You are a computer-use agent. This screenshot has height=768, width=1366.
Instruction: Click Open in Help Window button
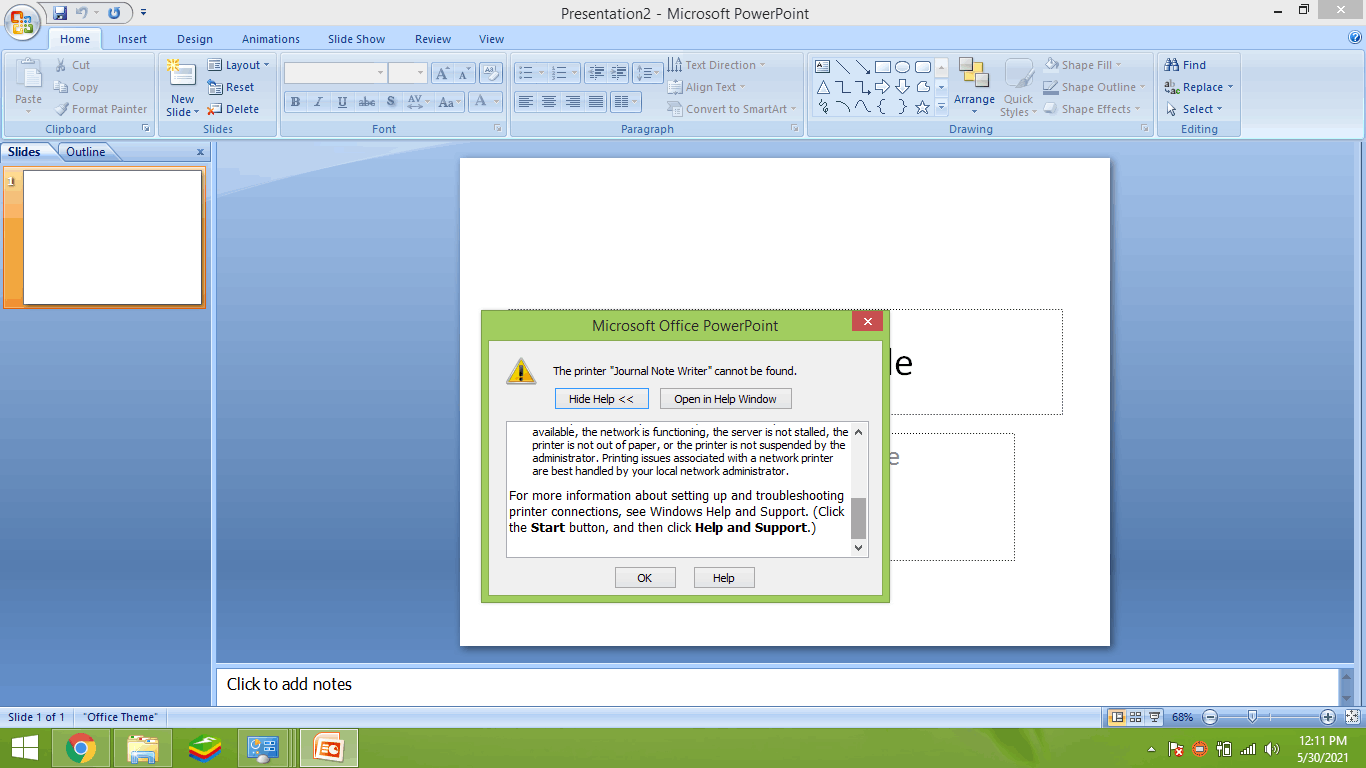point(725,399)
